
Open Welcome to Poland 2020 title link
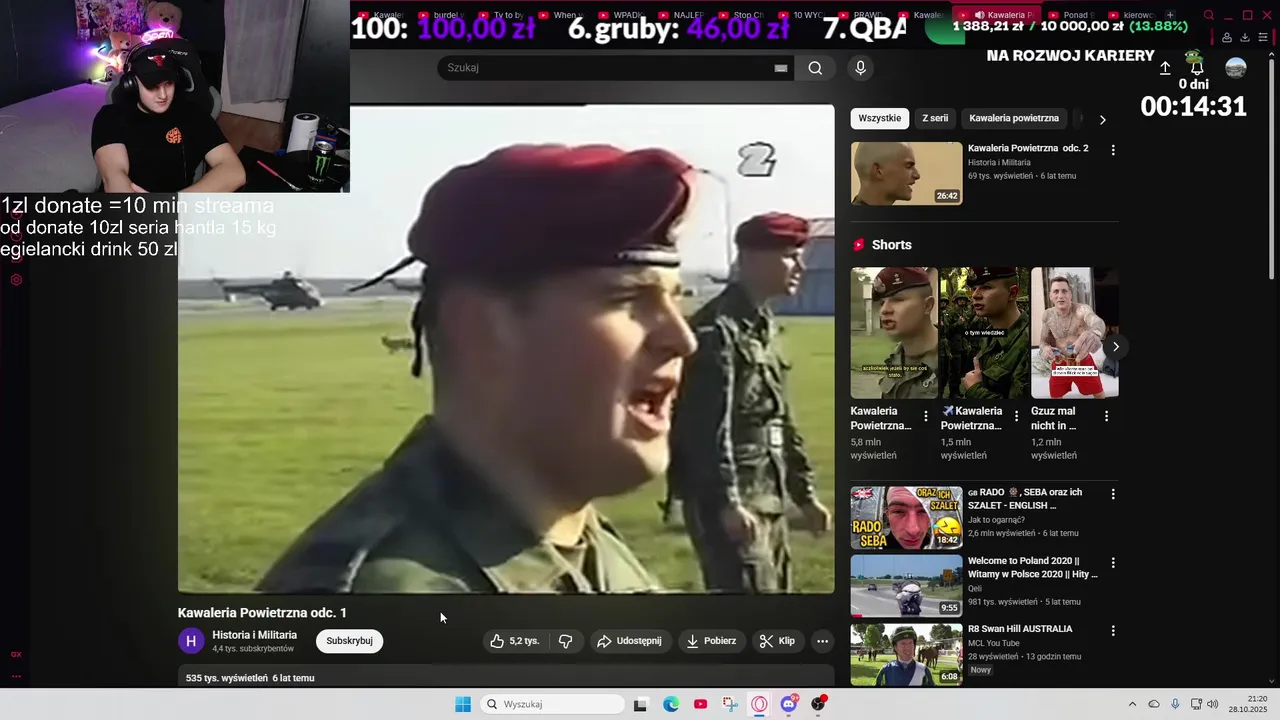(1033, 567)
